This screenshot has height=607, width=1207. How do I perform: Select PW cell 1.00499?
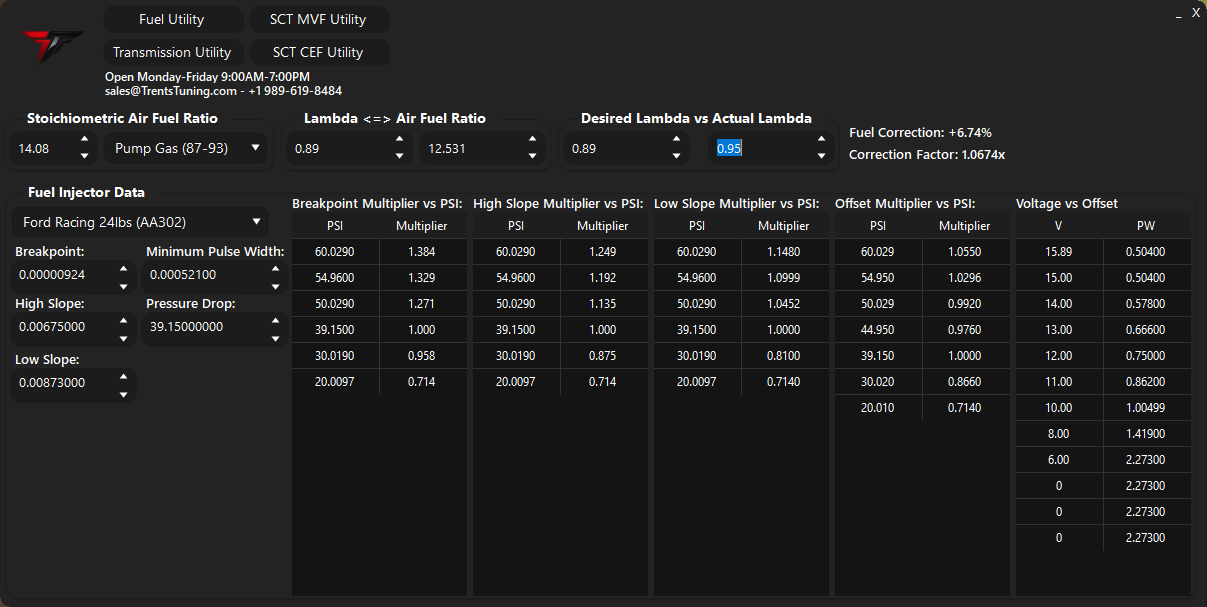coord(1146,408)
